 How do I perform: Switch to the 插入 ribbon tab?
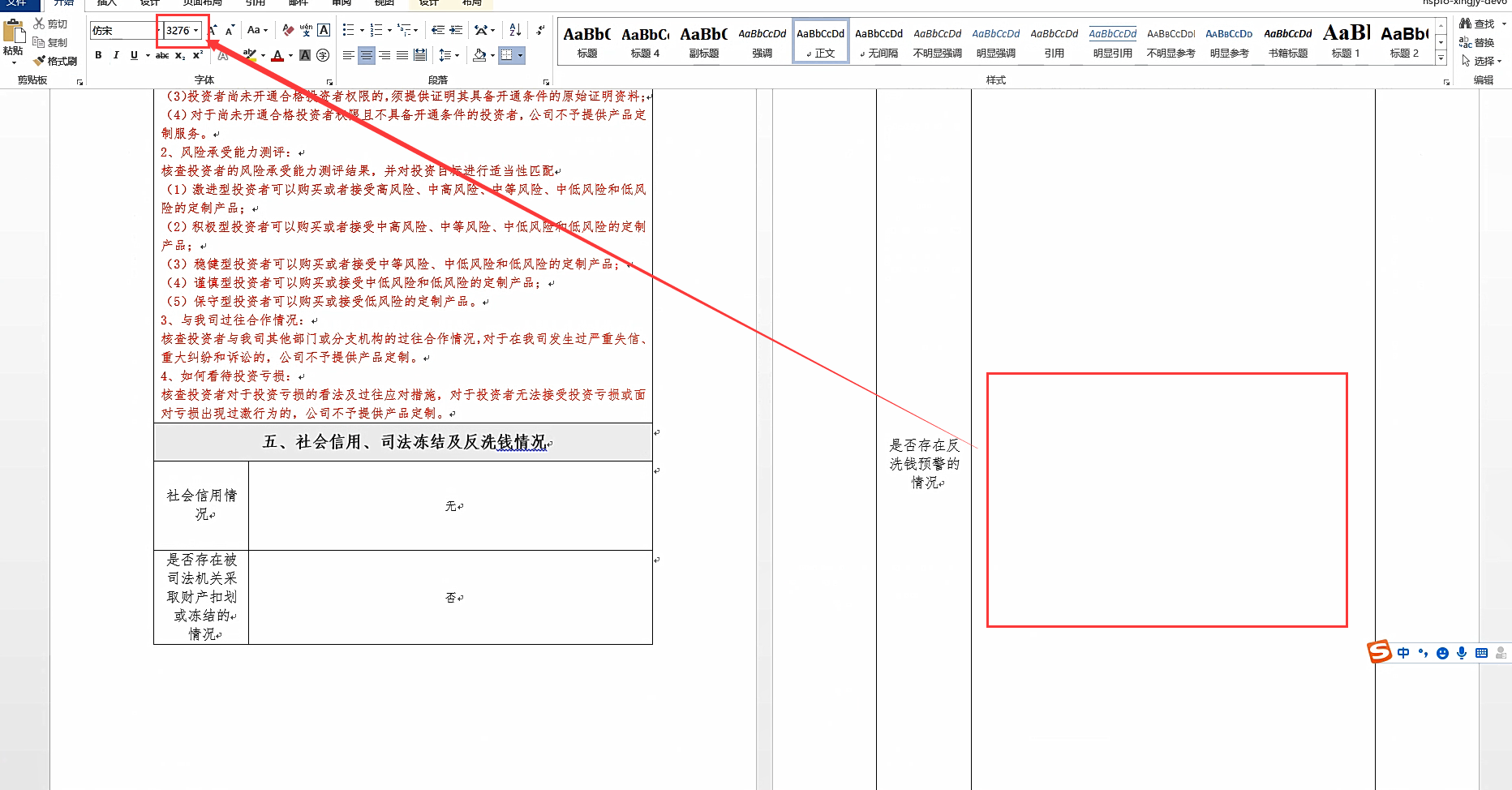coord(105,2)
